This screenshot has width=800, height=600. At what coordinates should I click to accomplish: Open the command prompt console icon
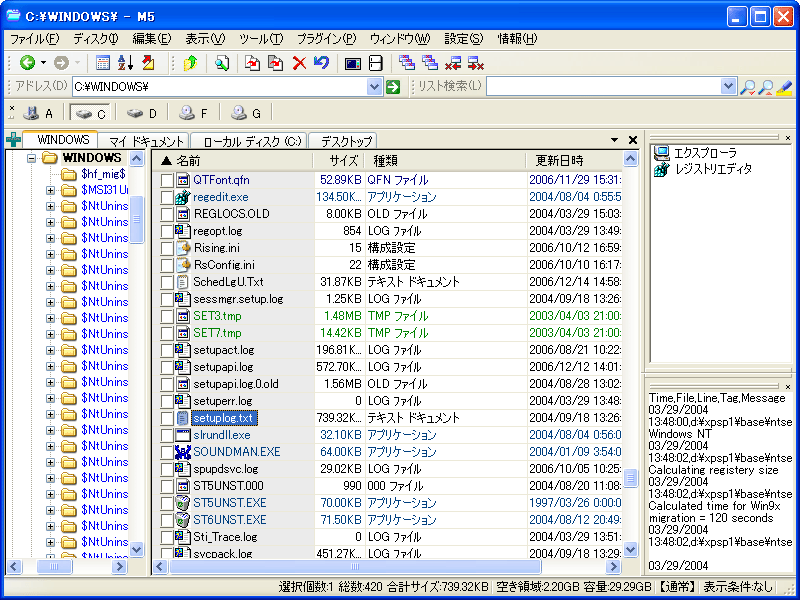(353, 63)
